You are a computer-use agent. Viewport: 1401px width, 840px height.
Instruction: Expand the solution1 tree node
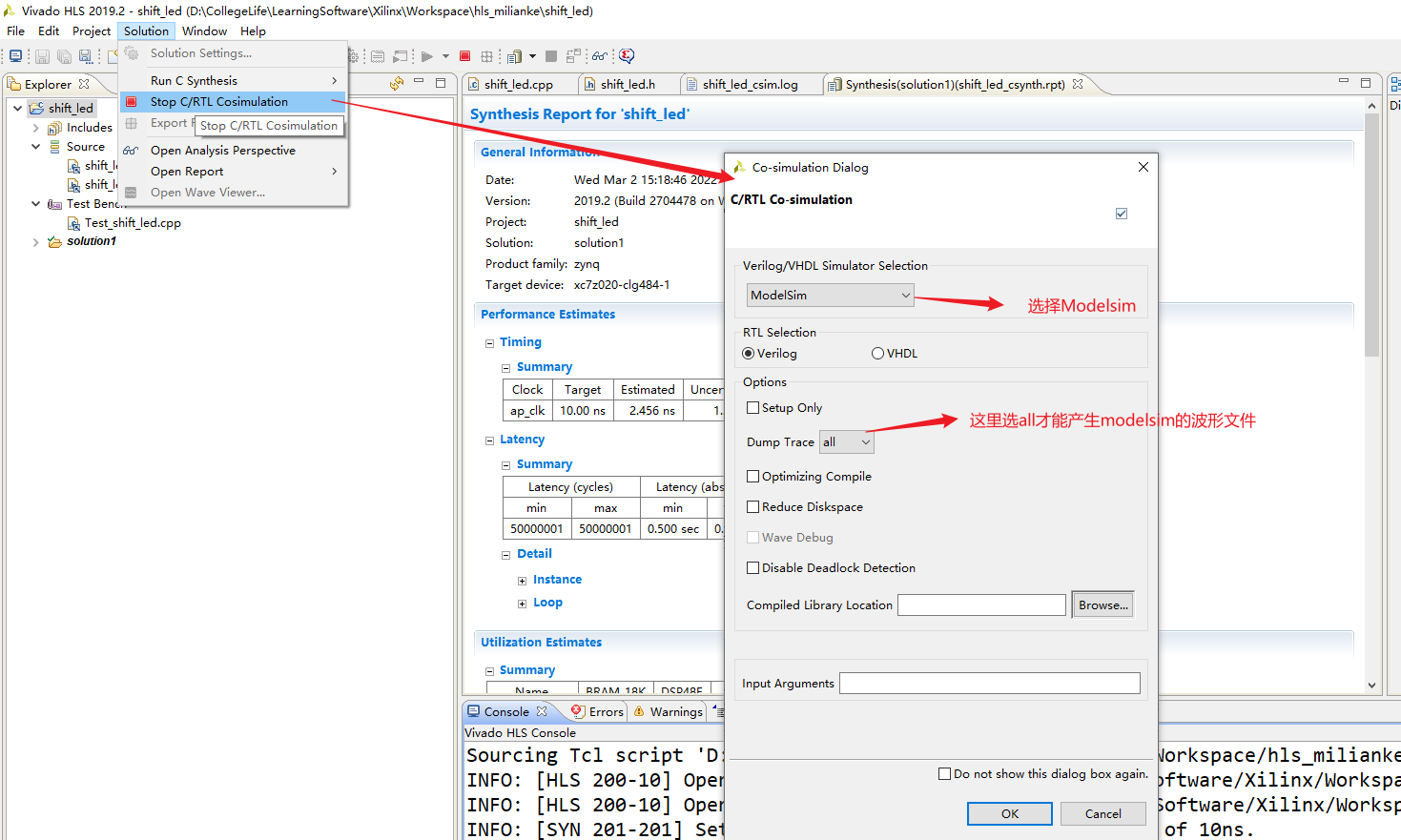tap(36, 242)
